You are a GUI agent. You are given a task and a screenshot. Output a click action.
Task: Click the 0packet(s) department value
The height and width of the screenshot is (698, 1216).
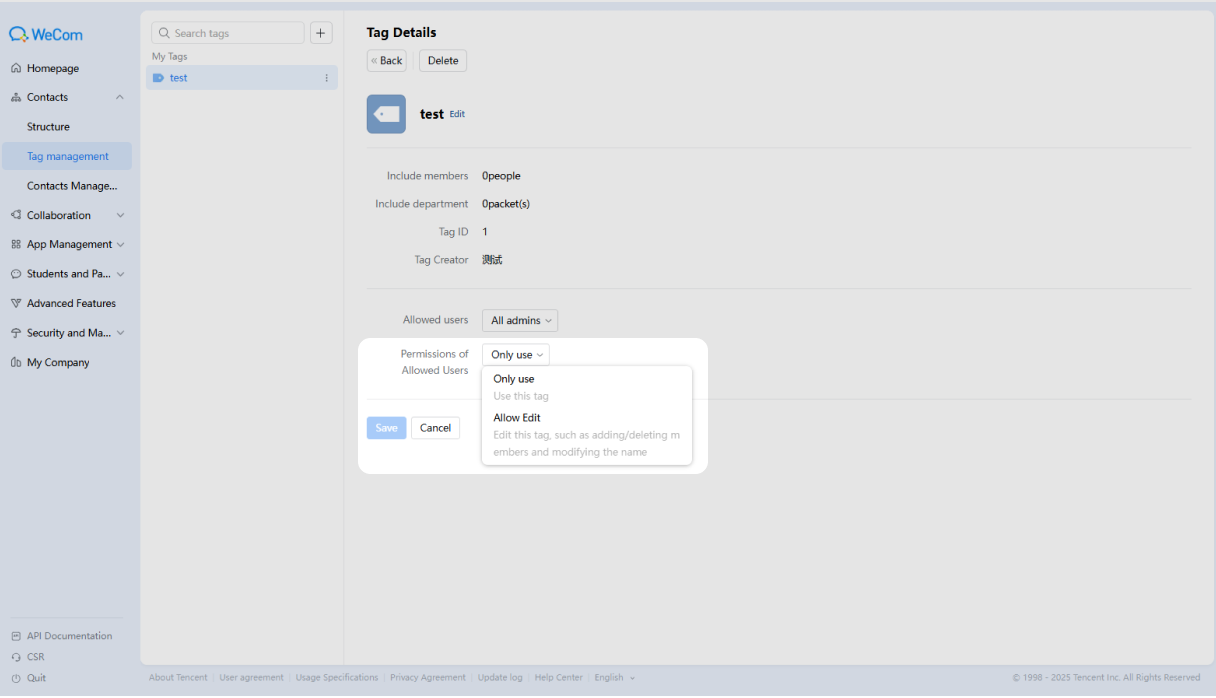pos(506,204)
